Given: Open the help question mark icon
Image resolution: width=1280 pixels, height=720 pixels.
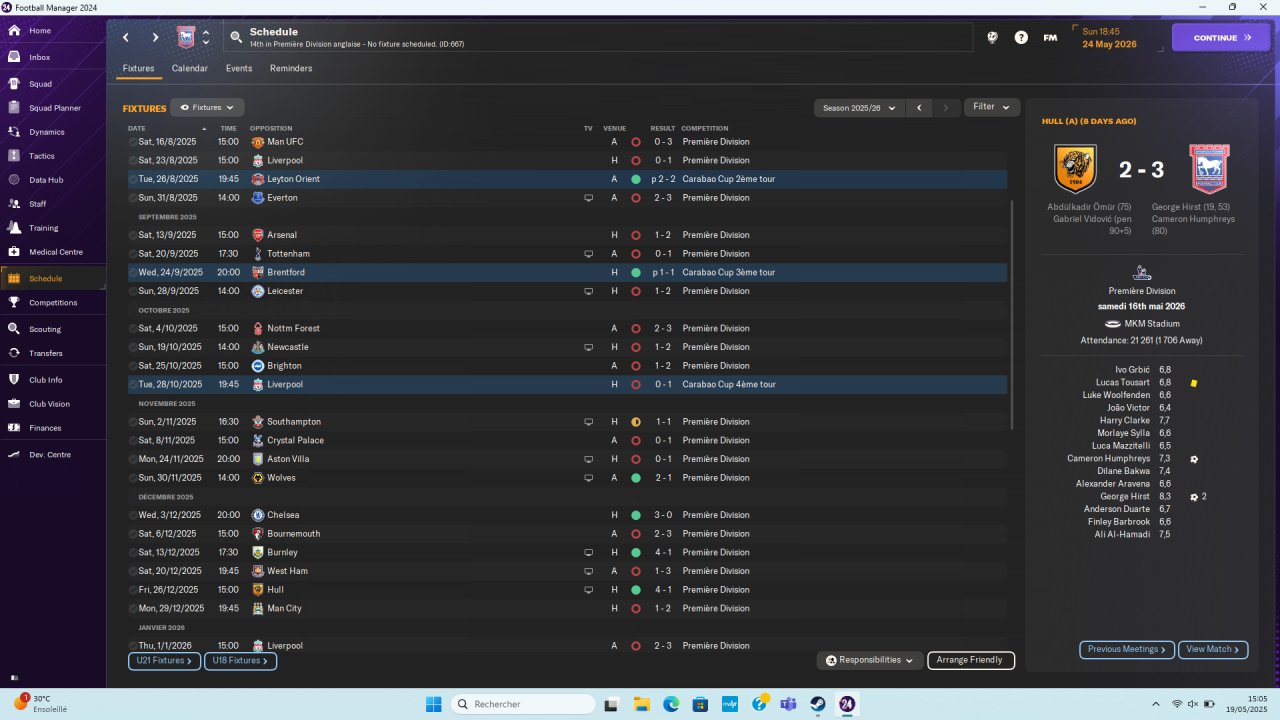Looking at the screenshot, I should [x=1021, y=38].
